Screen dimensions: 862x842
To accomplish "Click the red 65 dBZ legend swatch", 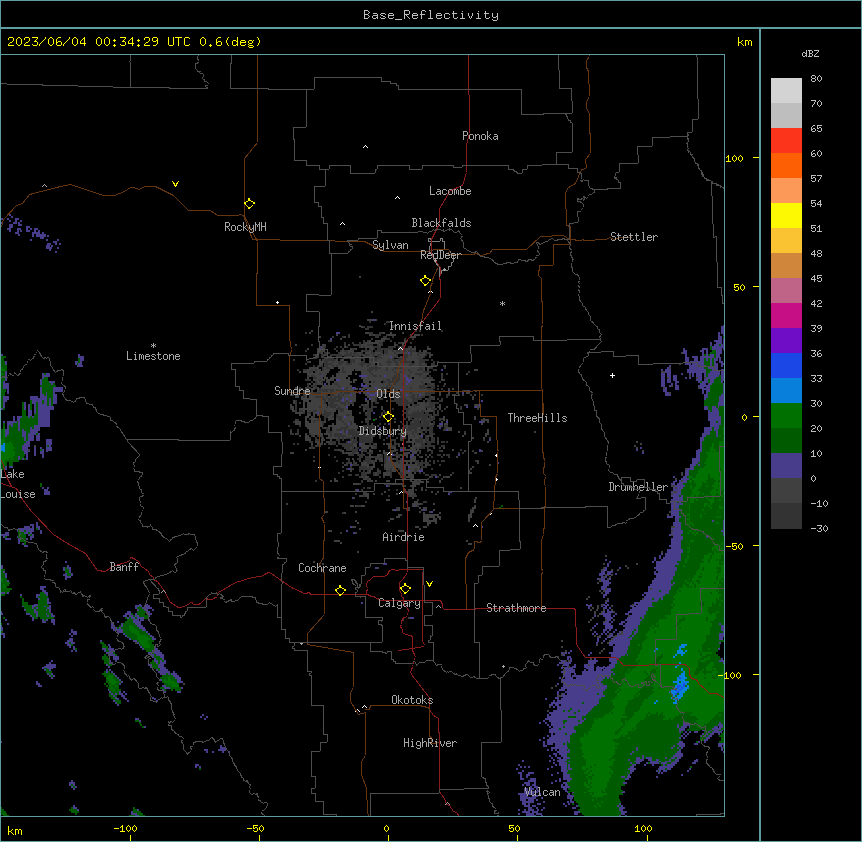I will click(786, 141).
